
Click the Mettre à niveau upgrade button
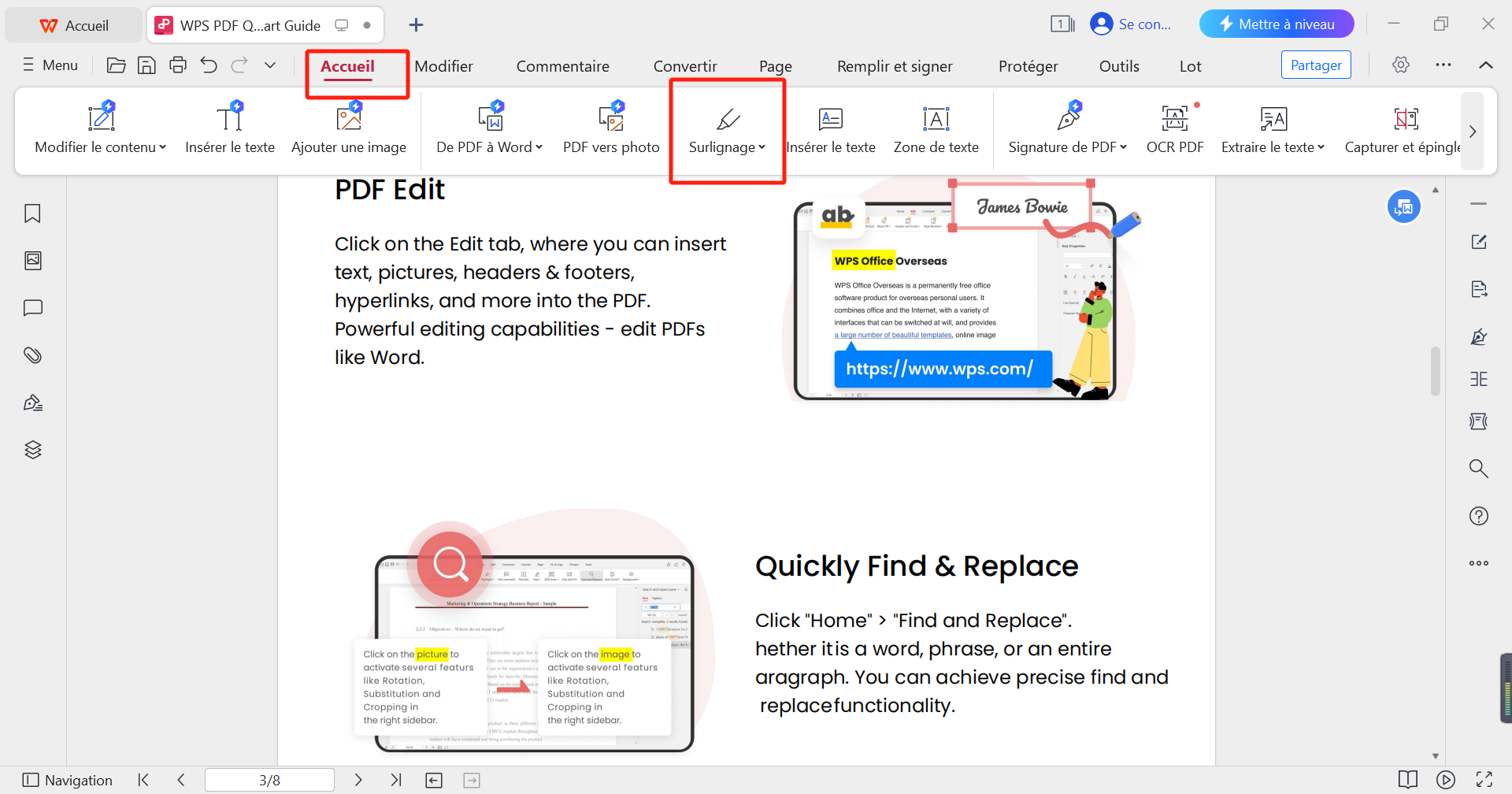1277,24
